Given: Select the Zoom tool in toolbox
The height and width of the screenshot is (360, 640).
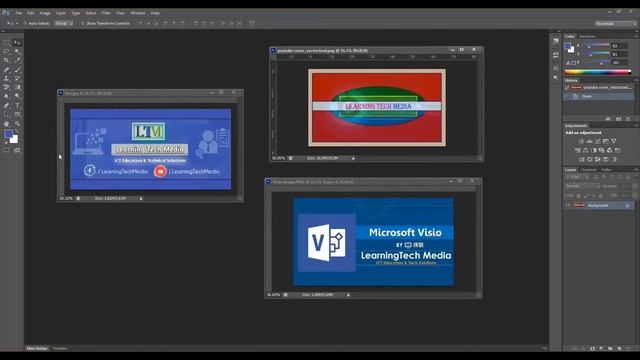Looking at the screenshot, I should pyautogui.click(x=17, y=123).
